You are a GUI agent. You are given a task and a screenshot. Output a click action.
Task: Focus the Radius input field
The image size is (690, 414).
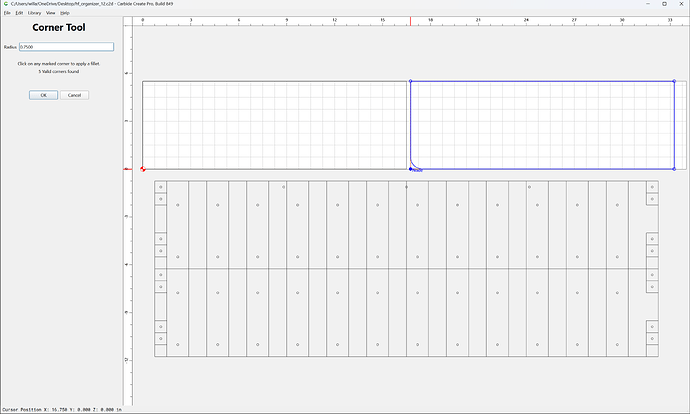66,47
